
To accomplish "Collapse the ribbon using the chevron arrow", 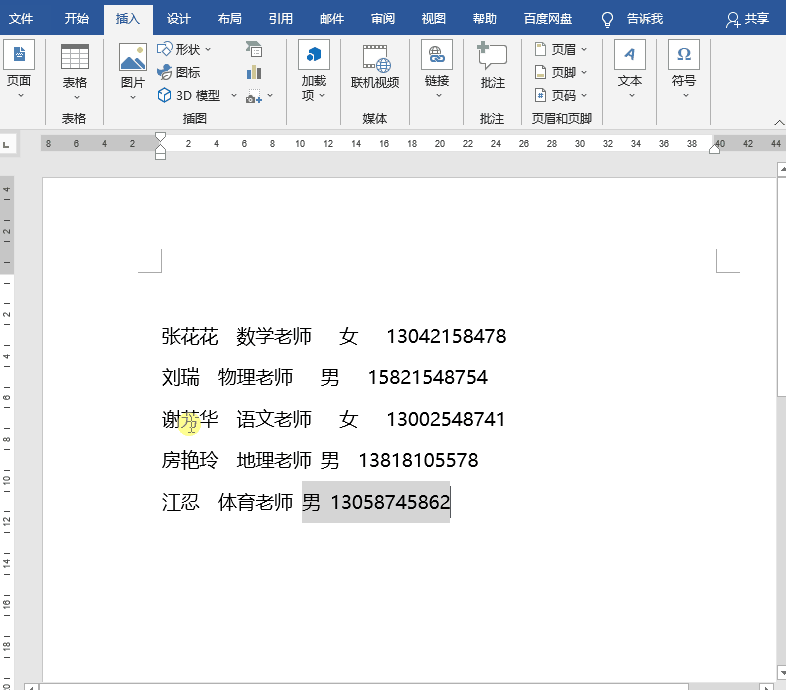I will click(778, 121).
